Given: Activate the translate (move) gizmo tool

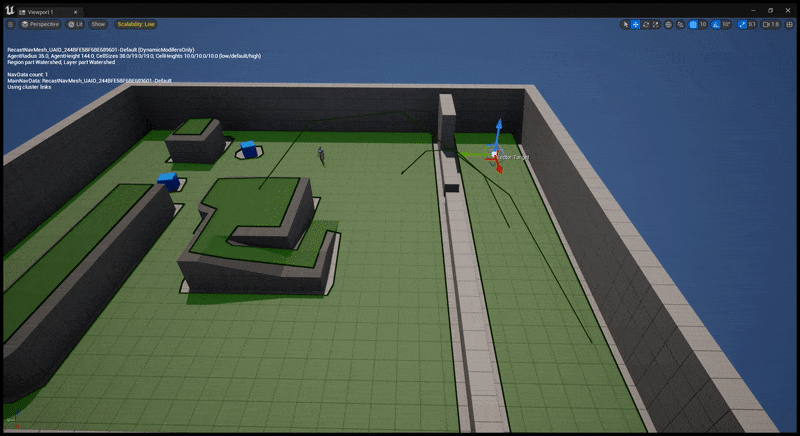Looking at the screenshot, I should 636,24.
